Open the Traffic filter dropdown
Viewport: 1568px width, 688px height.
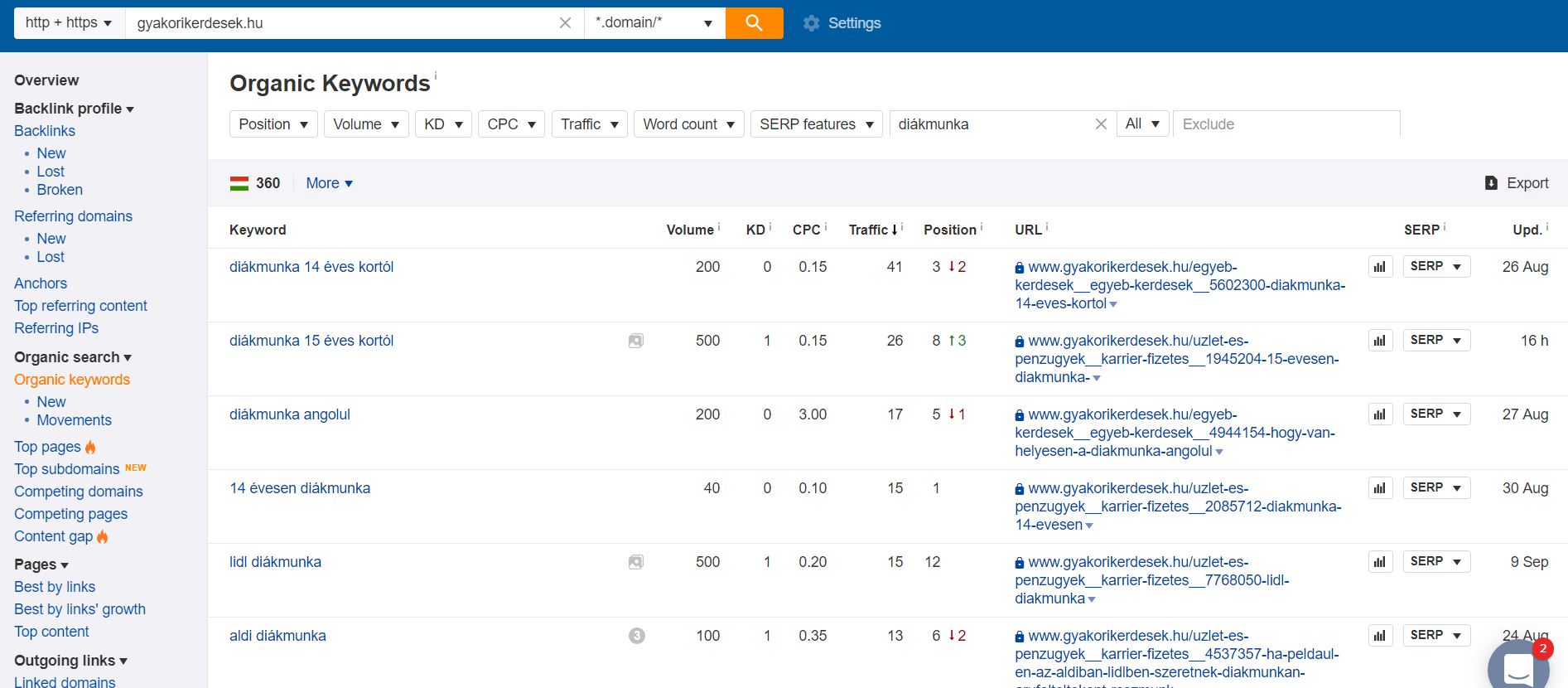pos(589,124)
